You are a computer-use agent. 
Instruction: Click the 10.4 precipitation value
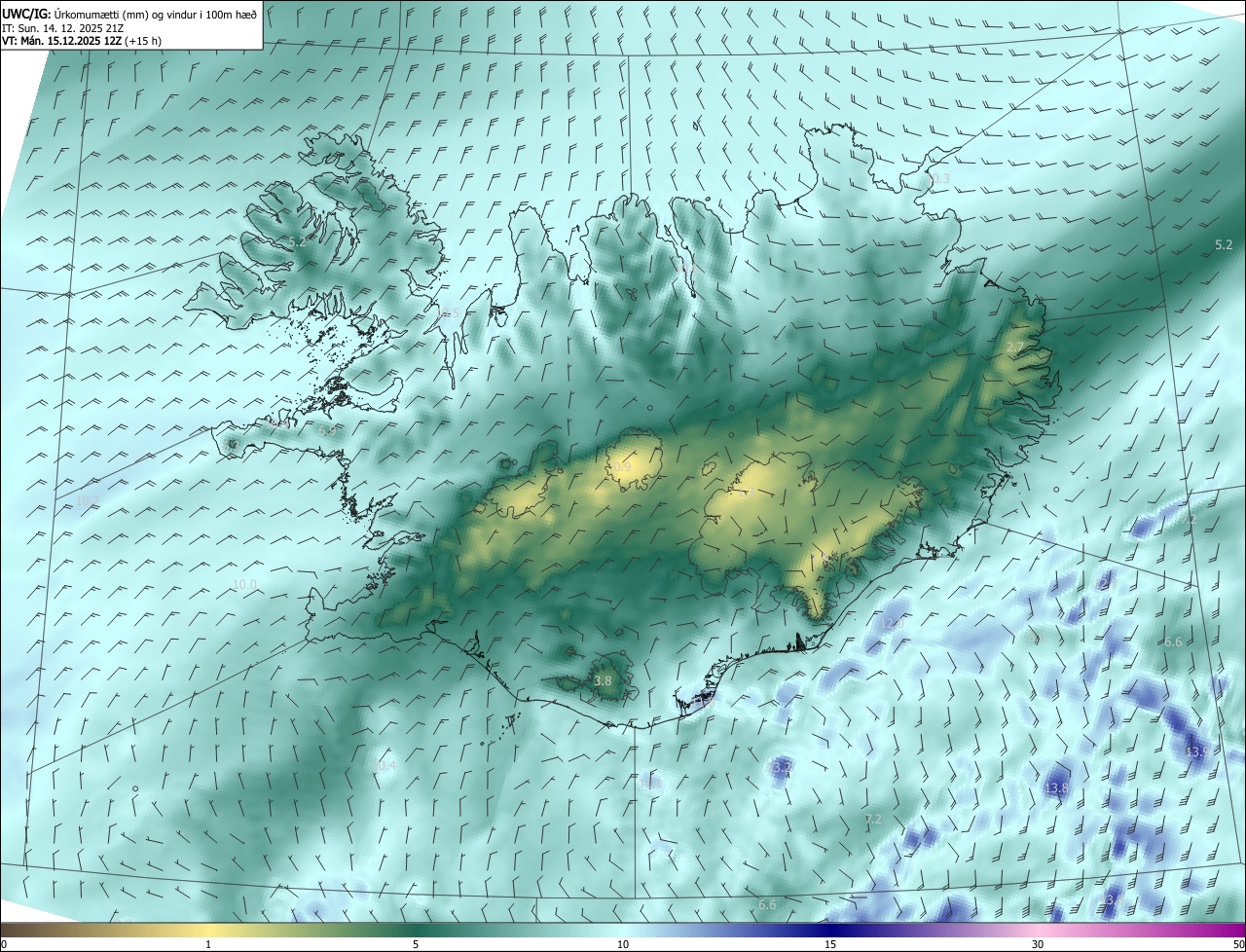pyautogui.click(x=385, y=766)
